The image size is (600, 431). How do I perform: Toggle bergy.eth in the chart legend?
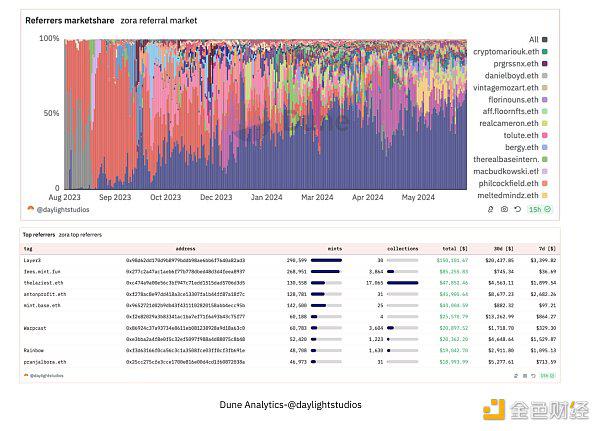(x=526, y=147)
